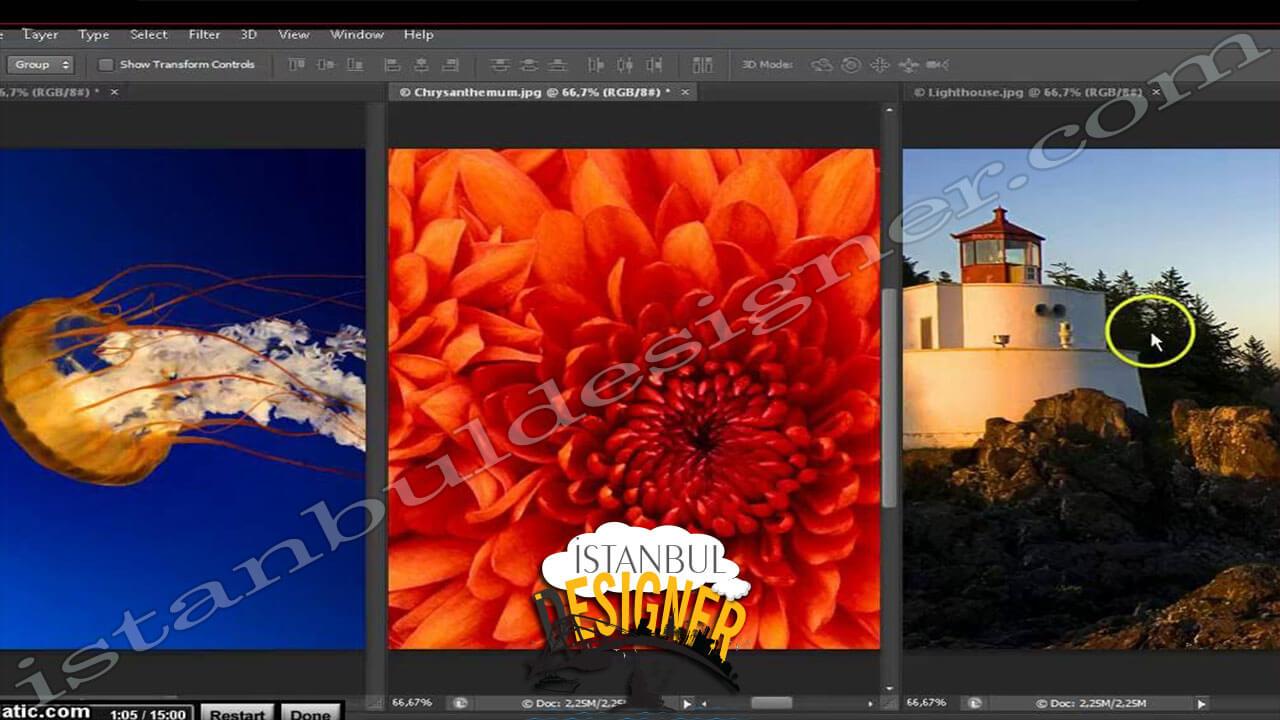Viewport: 1280px width, 720px height.
Task: Close the Chrysanthemum.jpg document tab
Action: pos(685,92)
